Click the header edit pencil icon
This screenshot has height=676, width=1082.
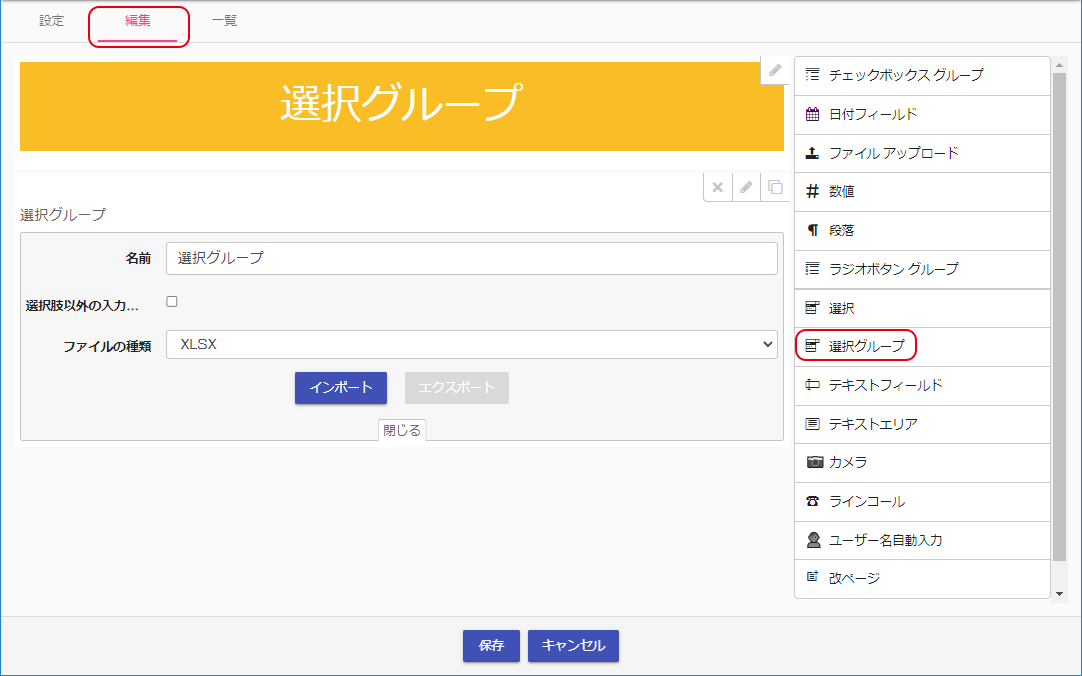click(775, 71)
